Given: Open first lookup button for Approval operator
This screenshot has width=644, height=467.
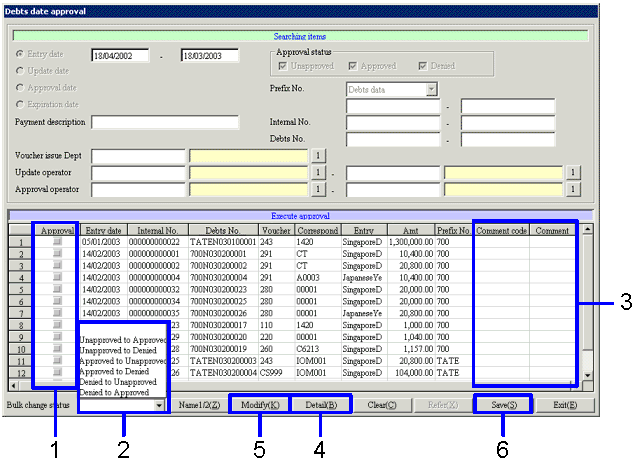Looking at the screenshot, I should 318,189.
